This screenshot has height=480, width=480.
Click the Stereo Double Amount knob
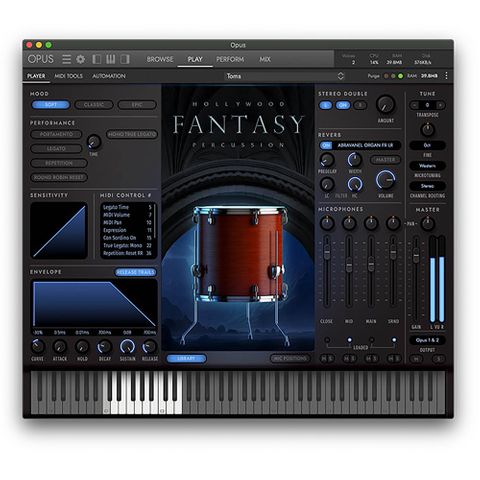coord(386,104)
